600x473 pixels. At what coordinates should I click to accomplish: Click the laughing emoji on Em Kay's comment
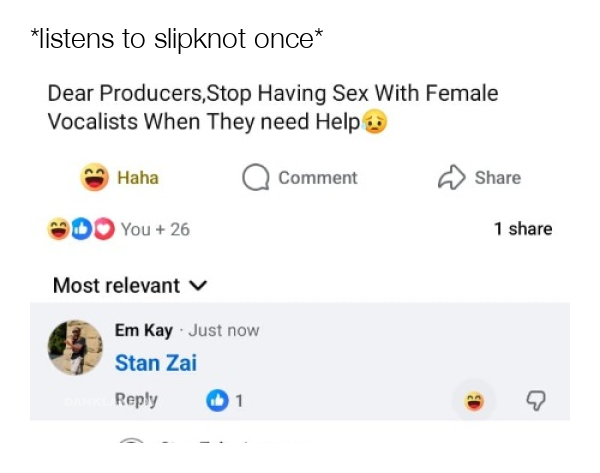click(473, 401)
